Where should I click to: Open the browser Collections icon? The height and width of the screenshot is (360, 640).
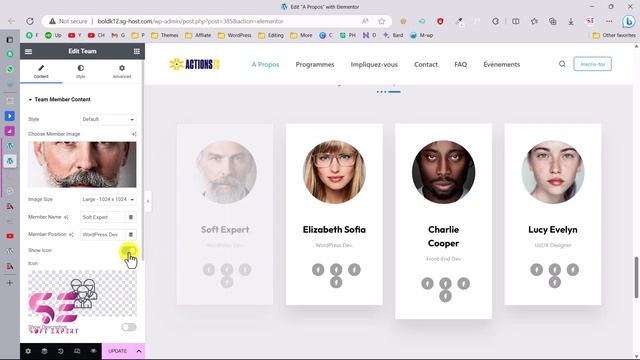pos(552,21)
